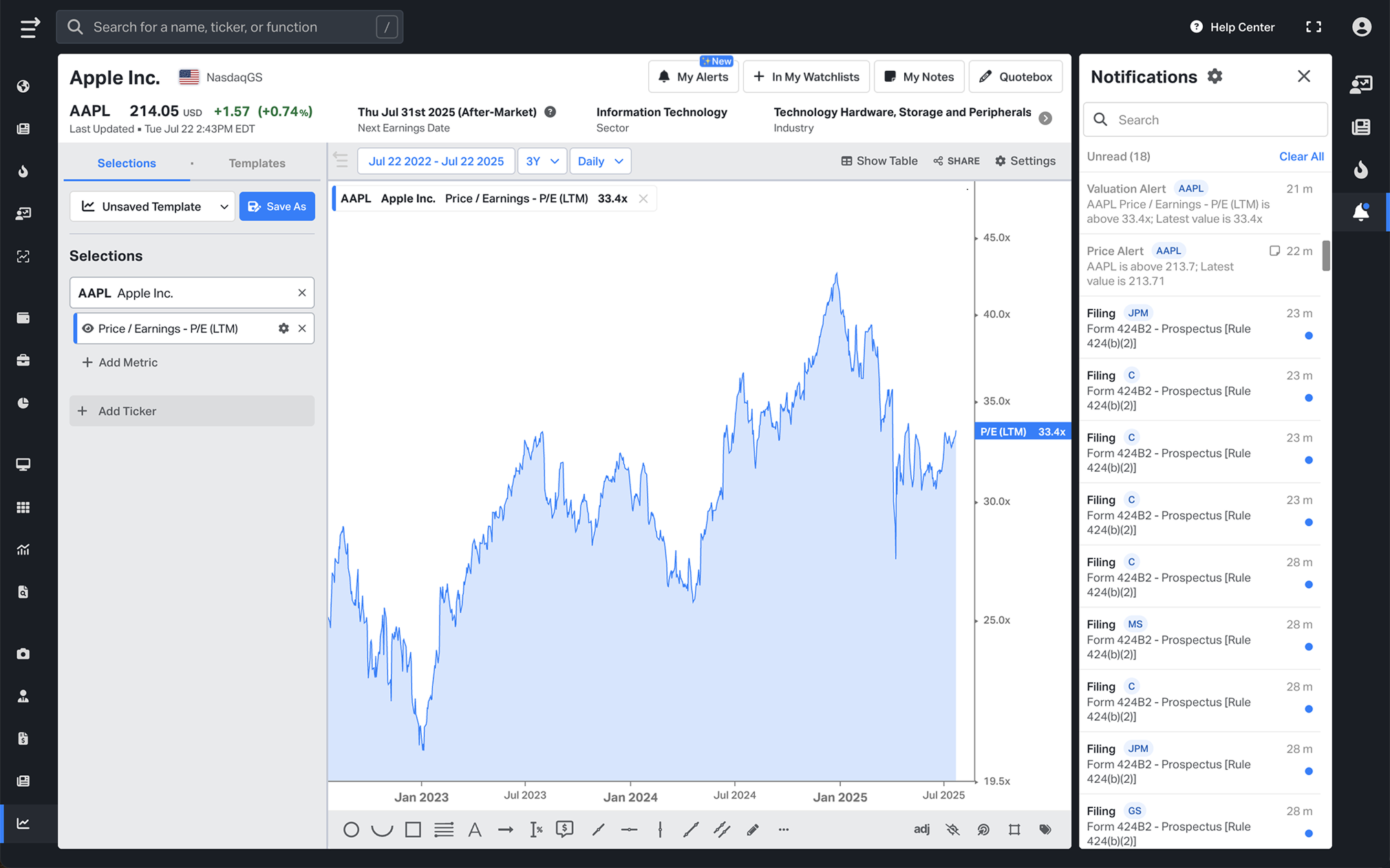
Task: Open the Help Center
Action: pyautogui.click(x=1232, y=27)
